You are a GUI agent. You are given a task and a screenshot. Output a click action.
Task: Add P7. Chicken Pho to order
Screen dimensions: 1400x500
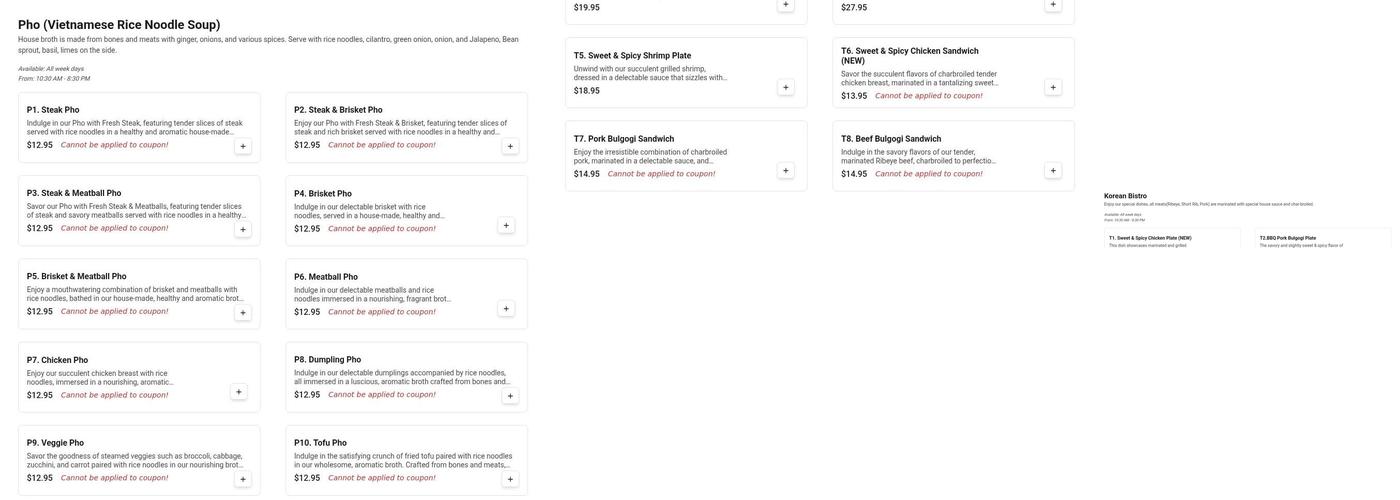point(239,392)
